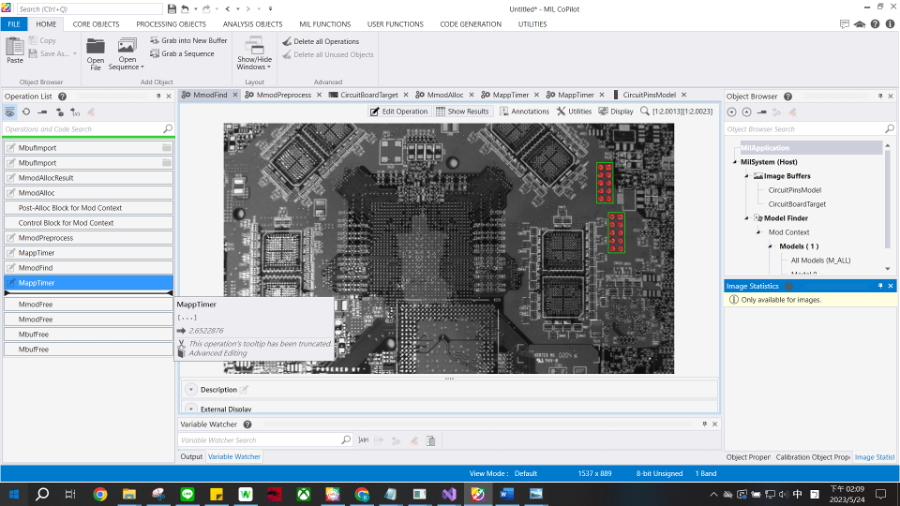Click the Utilities button above image
900x506 pixels.
574,111
